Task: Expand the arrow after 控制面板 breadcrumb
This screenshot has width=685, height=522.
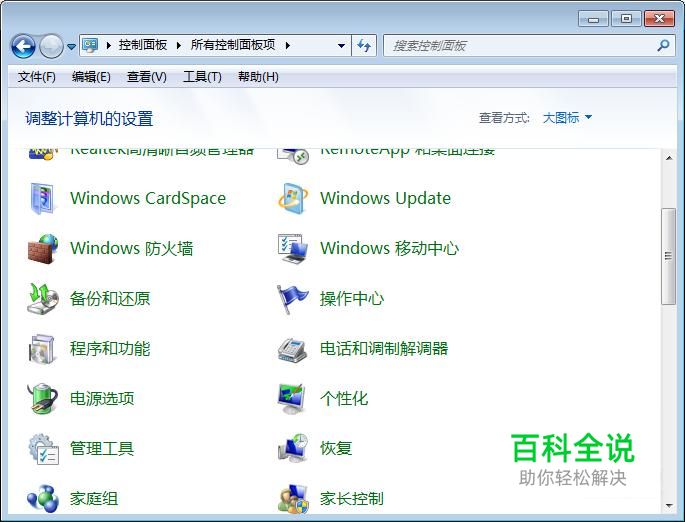Action: 179,45
